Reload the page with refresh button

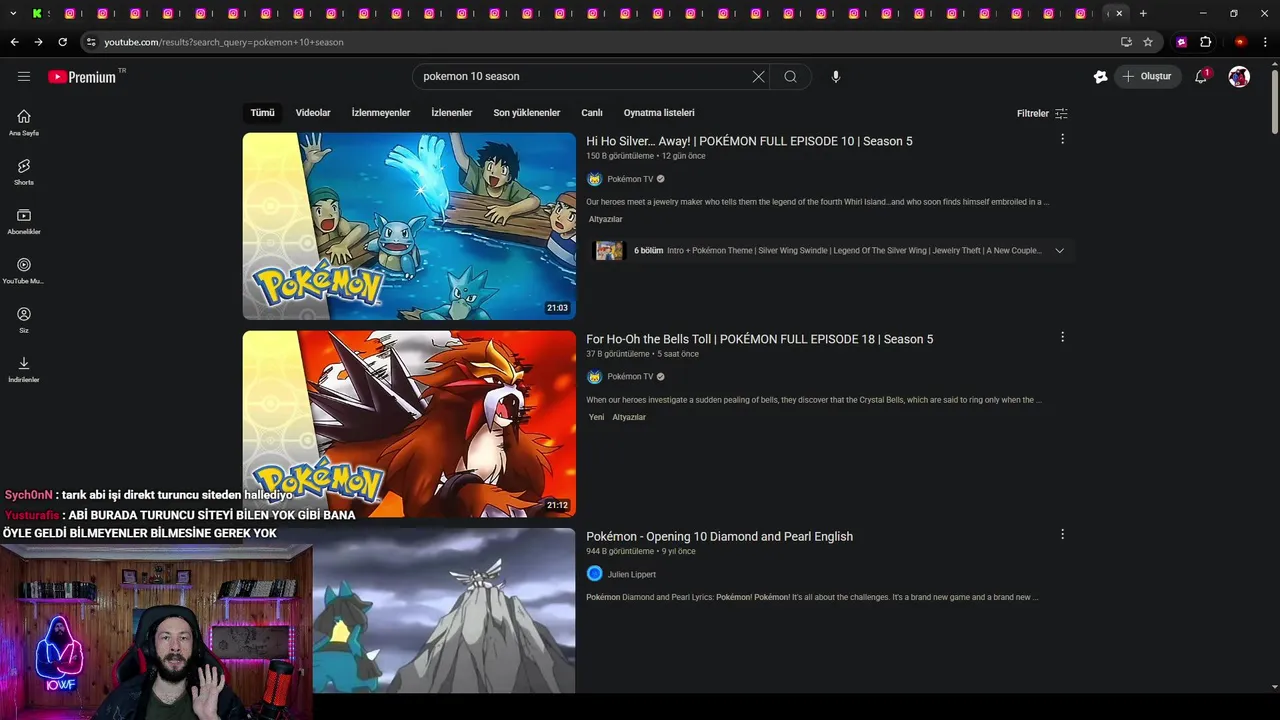pos(62,42)
